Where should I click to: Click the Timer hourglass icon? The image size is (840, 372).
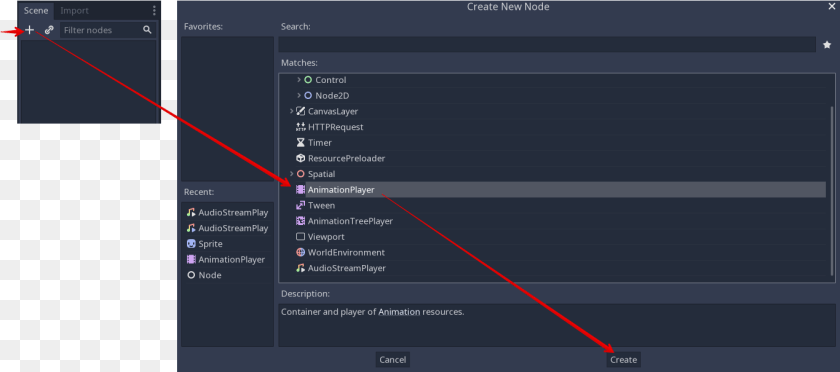[301, 143]
